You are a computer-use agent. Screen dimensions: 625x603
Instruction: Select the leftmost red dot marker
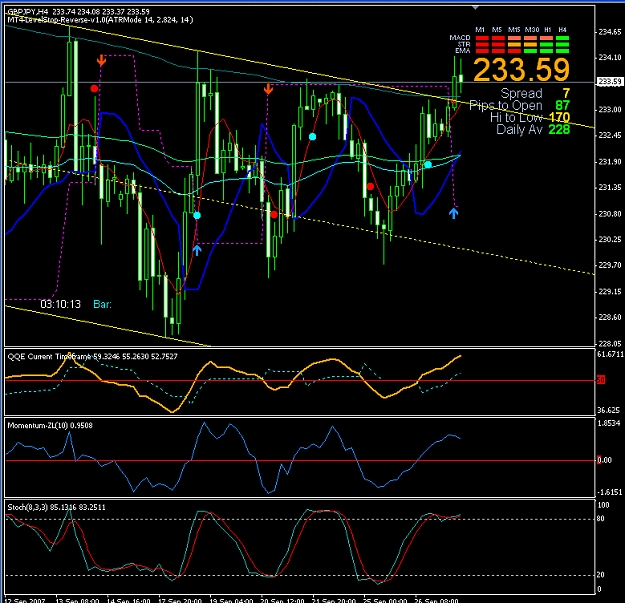pyautogui.click(x=94, y=88)
